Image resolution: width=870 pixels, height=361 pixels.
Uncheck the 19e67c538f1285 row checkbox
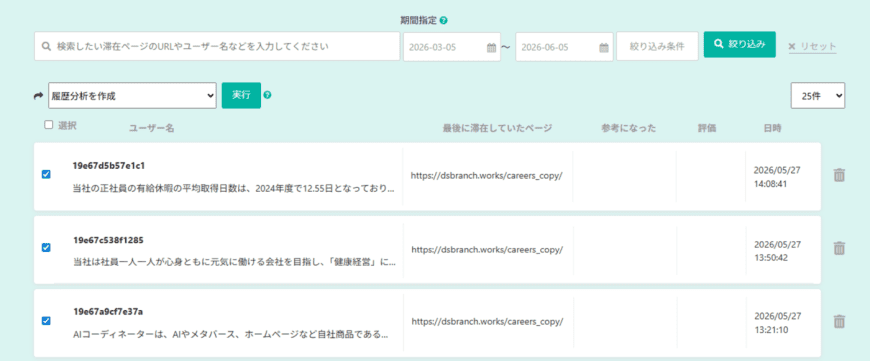click(46, 247)
